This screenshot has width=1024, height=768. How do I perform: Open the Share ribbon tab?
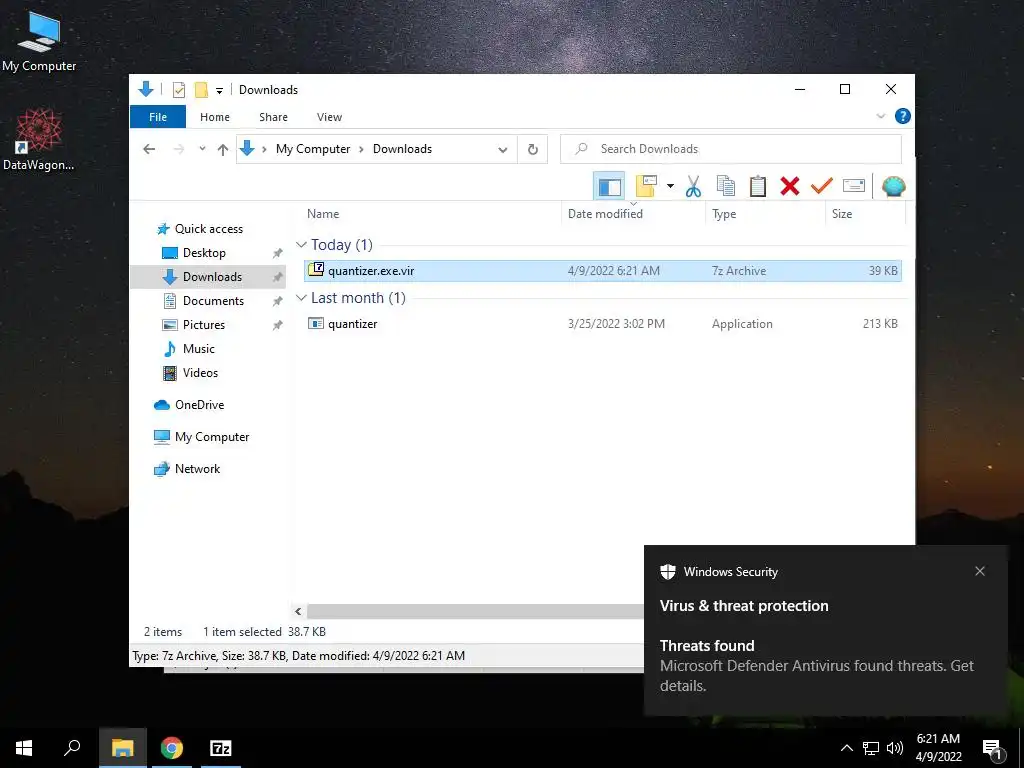273,117
